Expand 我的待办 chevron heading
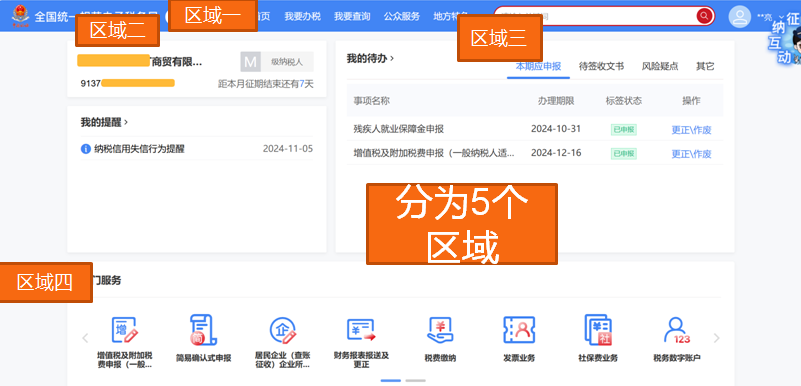Image resolution: width=801 pixels, height=386 pixels. pyautogui.click(x=370, y=59)
